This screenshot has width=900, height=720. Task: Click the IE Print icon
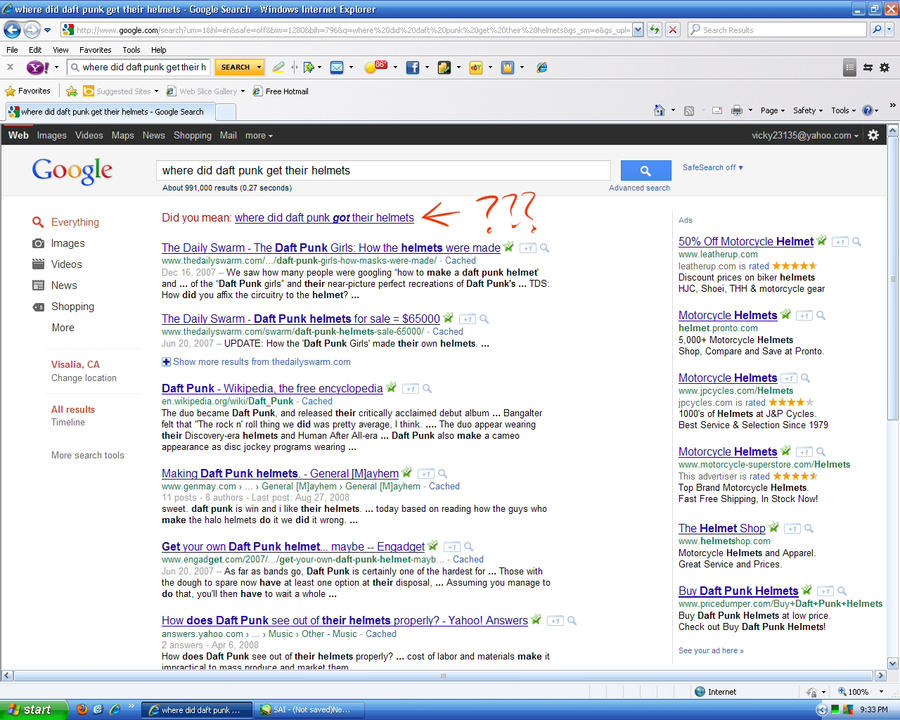pos(737,110)
